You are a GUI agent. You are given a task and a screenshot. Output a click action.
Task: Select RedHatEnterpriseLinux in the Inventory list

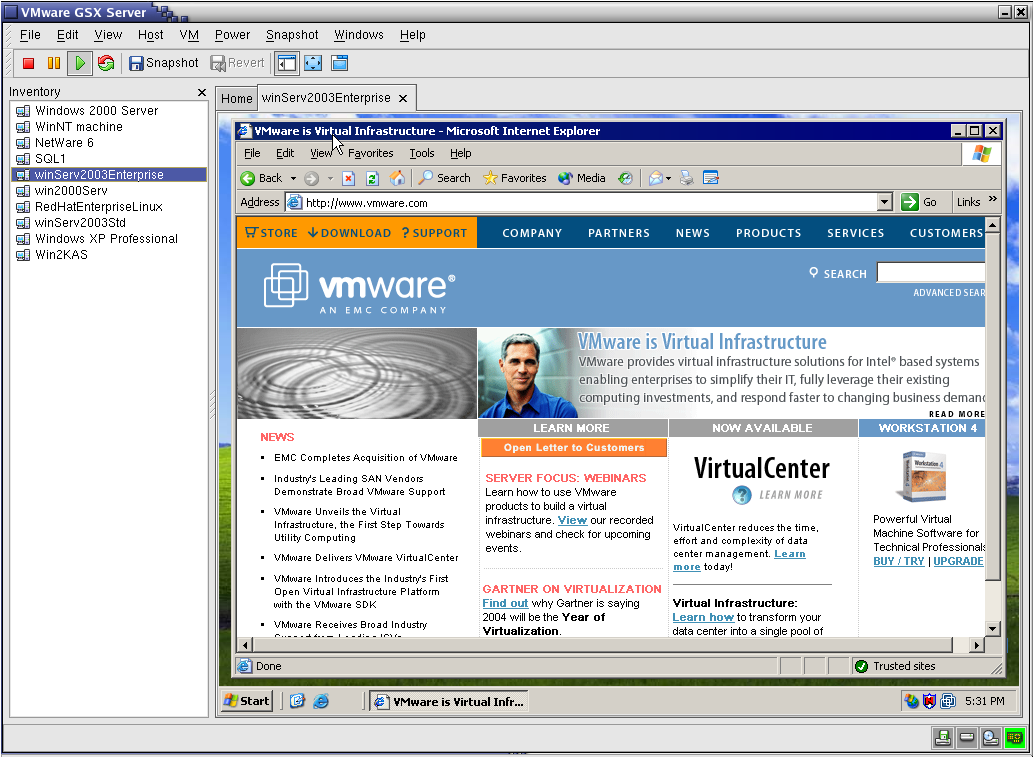tap(98, 207)
